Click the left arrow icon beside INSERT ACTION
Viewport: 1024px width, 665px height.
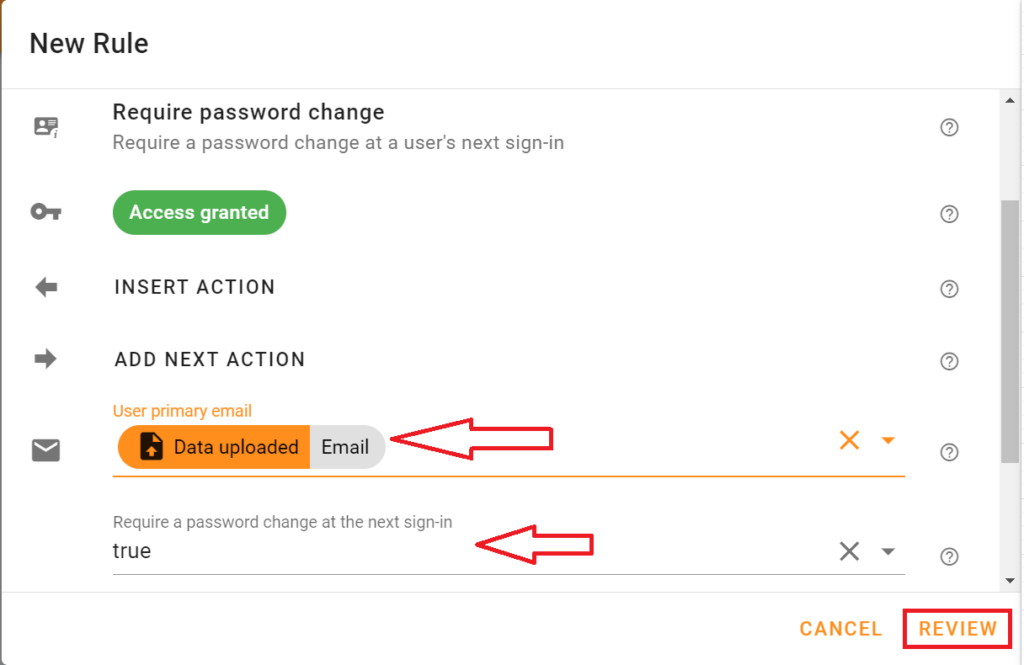click(x=45, y=287)
